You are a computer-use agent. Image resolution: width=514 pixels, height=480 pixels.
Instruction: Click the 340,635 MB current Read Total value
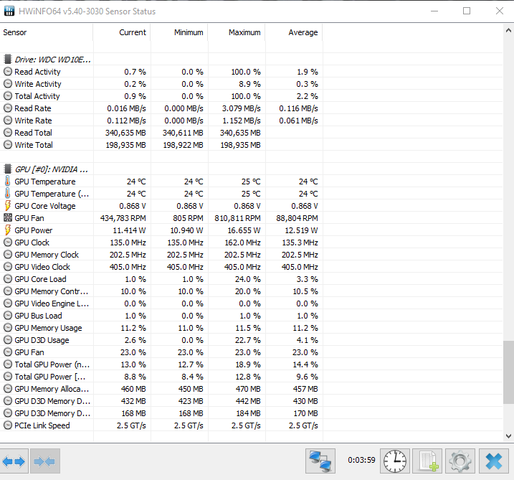[x=126, y=133]
